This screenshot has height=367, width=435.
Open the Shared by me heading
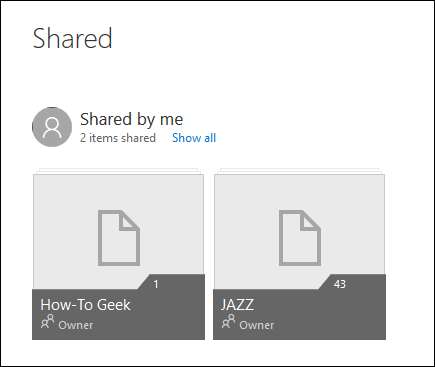click(x=132, y=119)
